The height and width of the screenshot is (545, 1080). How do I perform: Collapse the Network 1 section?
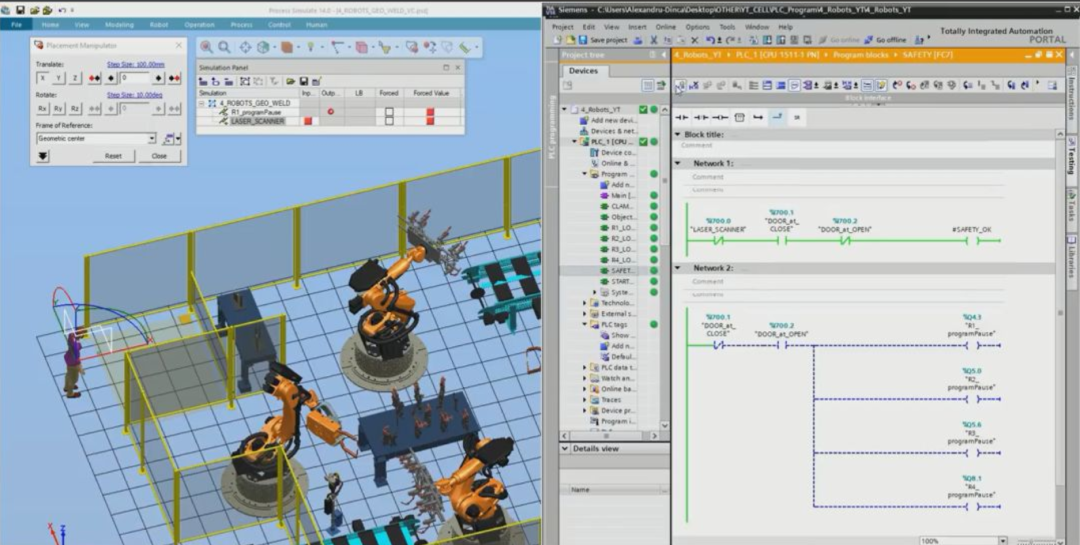(678, 163)
